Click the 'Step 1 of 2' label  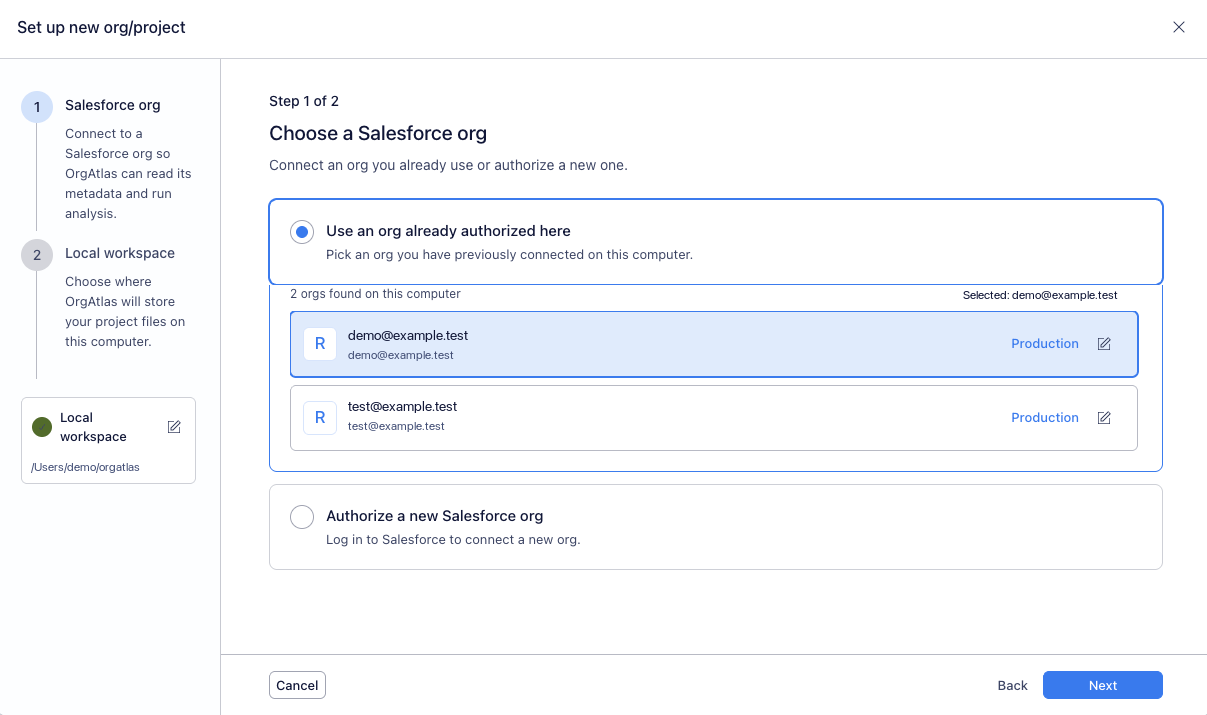pyautogui.click(x=304, y=101)
